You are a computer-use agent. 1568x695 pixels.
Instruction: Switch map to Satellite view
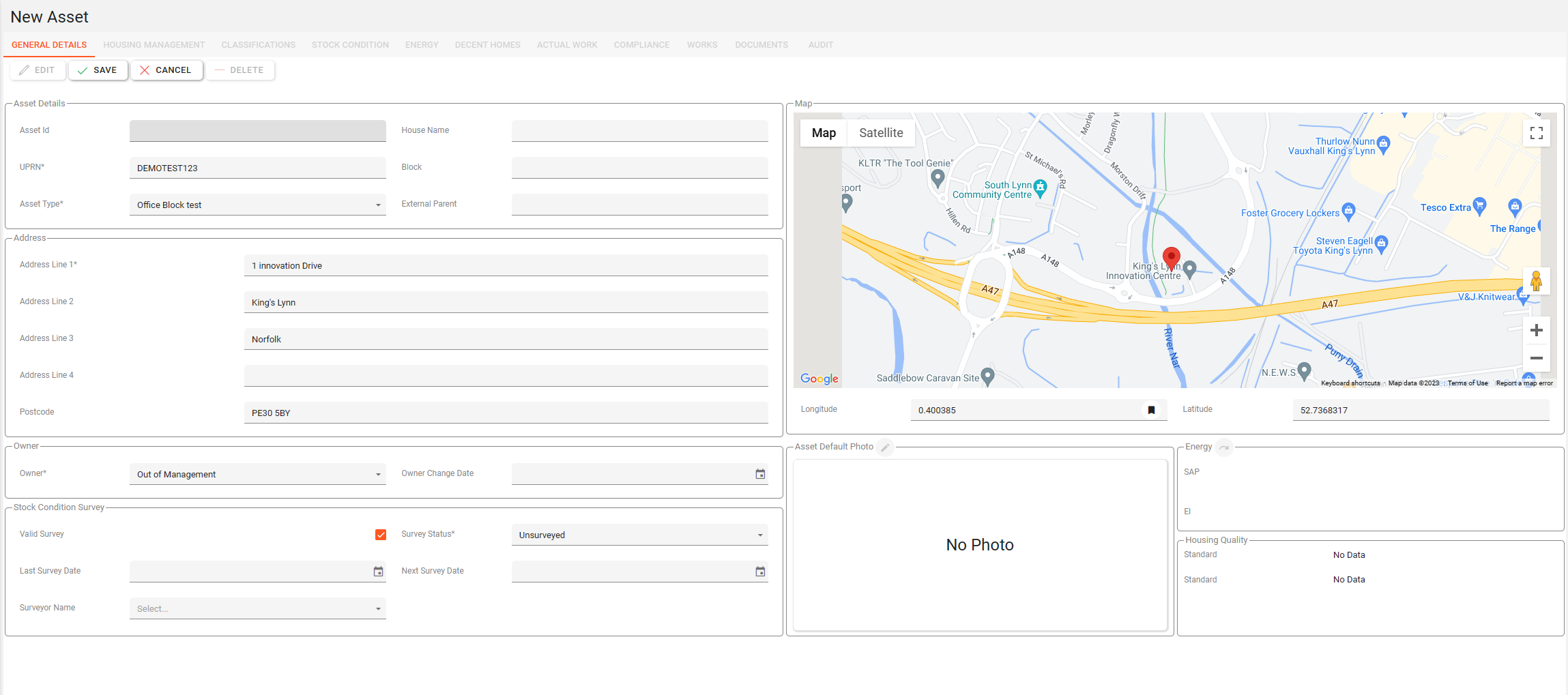[880, 133]
